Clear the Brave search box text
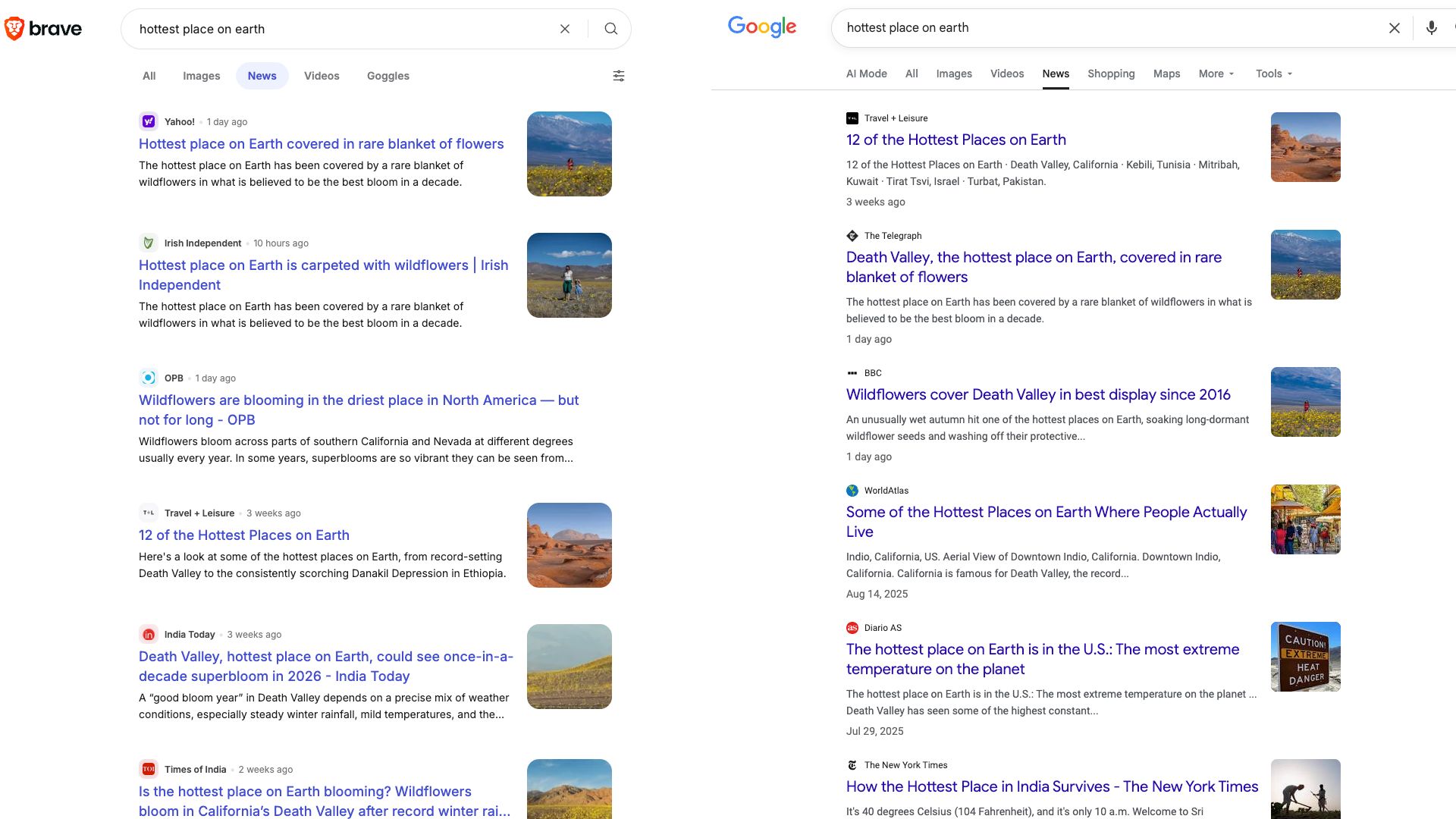Viewport: 1456px width, 819px height. (565, 29)
